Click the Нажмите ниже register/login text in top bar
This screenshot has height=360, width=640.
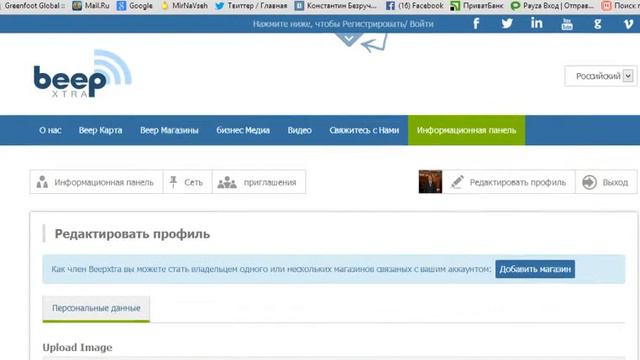(343, 24)
